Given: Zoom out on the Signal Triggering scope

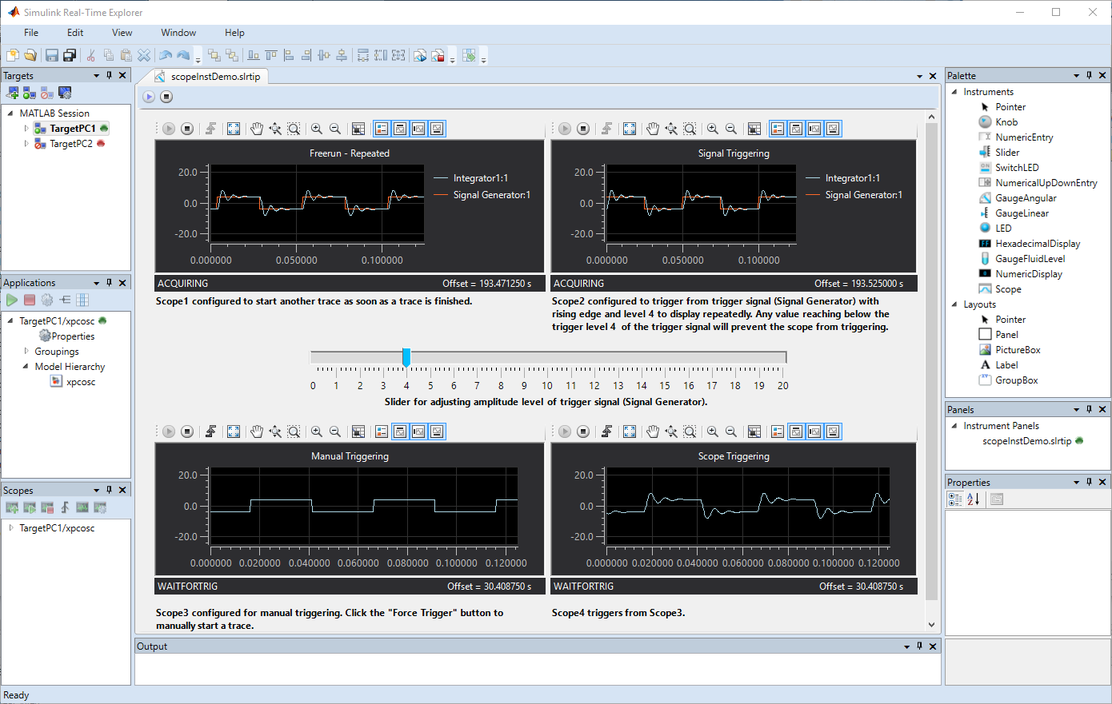Looking at the screenshot, I should [730, 128].
